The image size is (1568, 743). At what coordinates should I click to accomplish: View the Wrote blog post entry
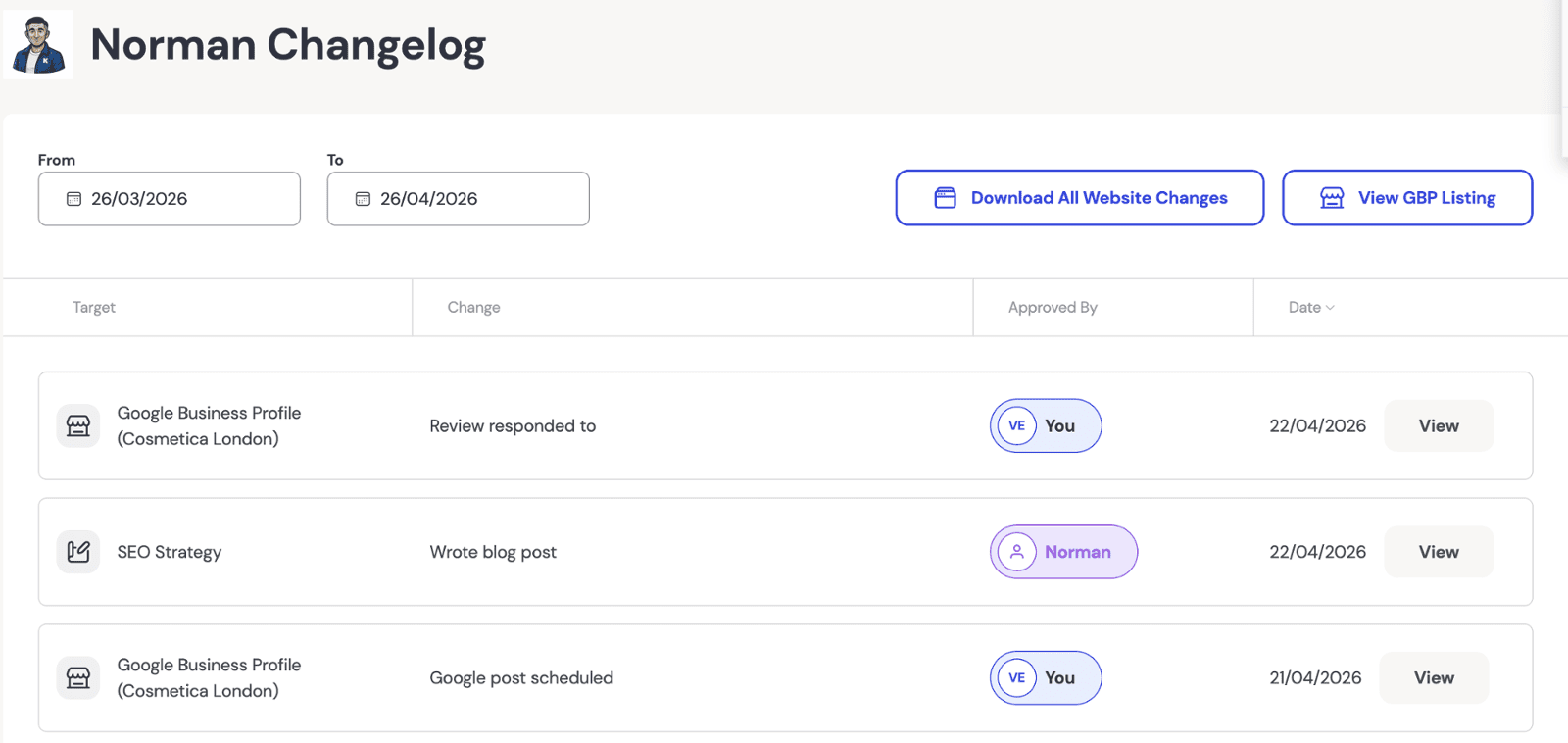click(x=1439, y=552)
